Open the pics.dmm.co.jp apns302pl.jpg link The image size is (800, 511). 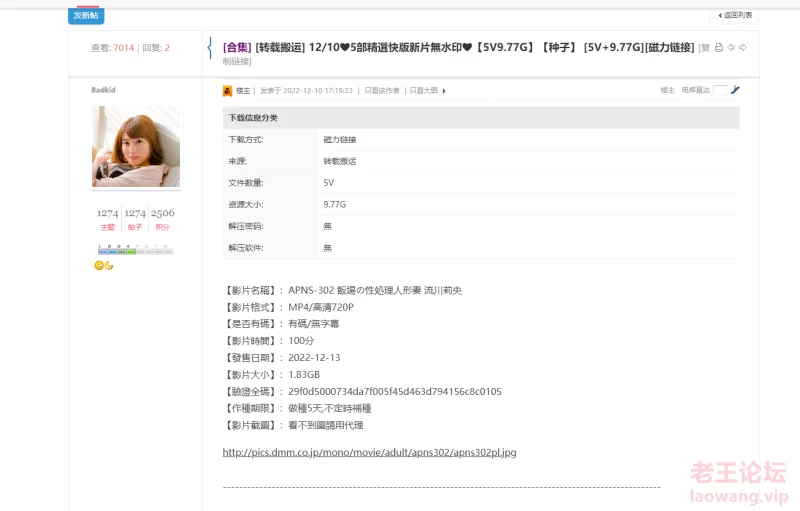[x=369, y=452]
